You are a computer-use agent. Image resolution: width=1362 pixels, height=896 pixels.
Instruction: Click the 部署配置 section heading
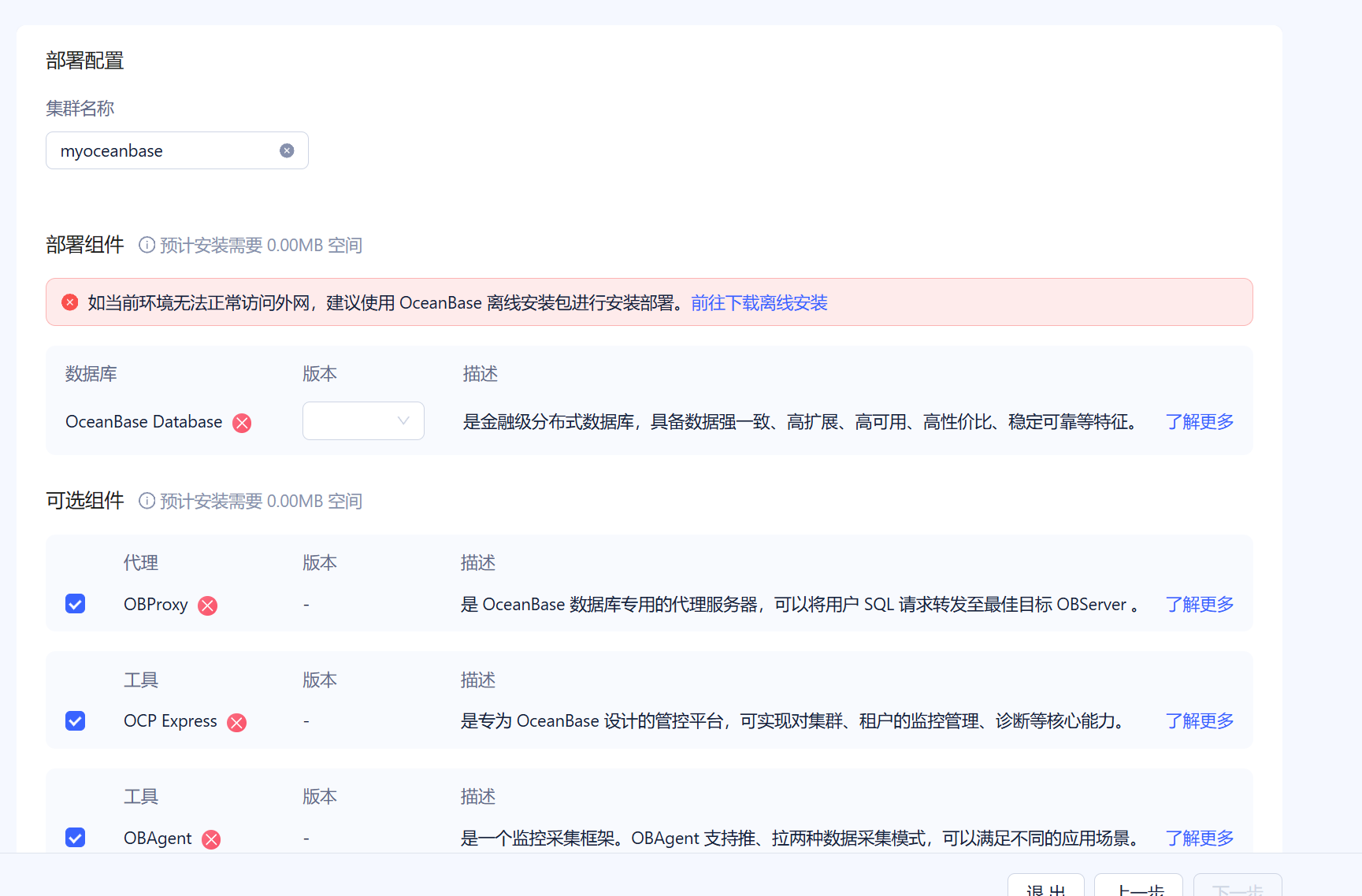point(85,61)
